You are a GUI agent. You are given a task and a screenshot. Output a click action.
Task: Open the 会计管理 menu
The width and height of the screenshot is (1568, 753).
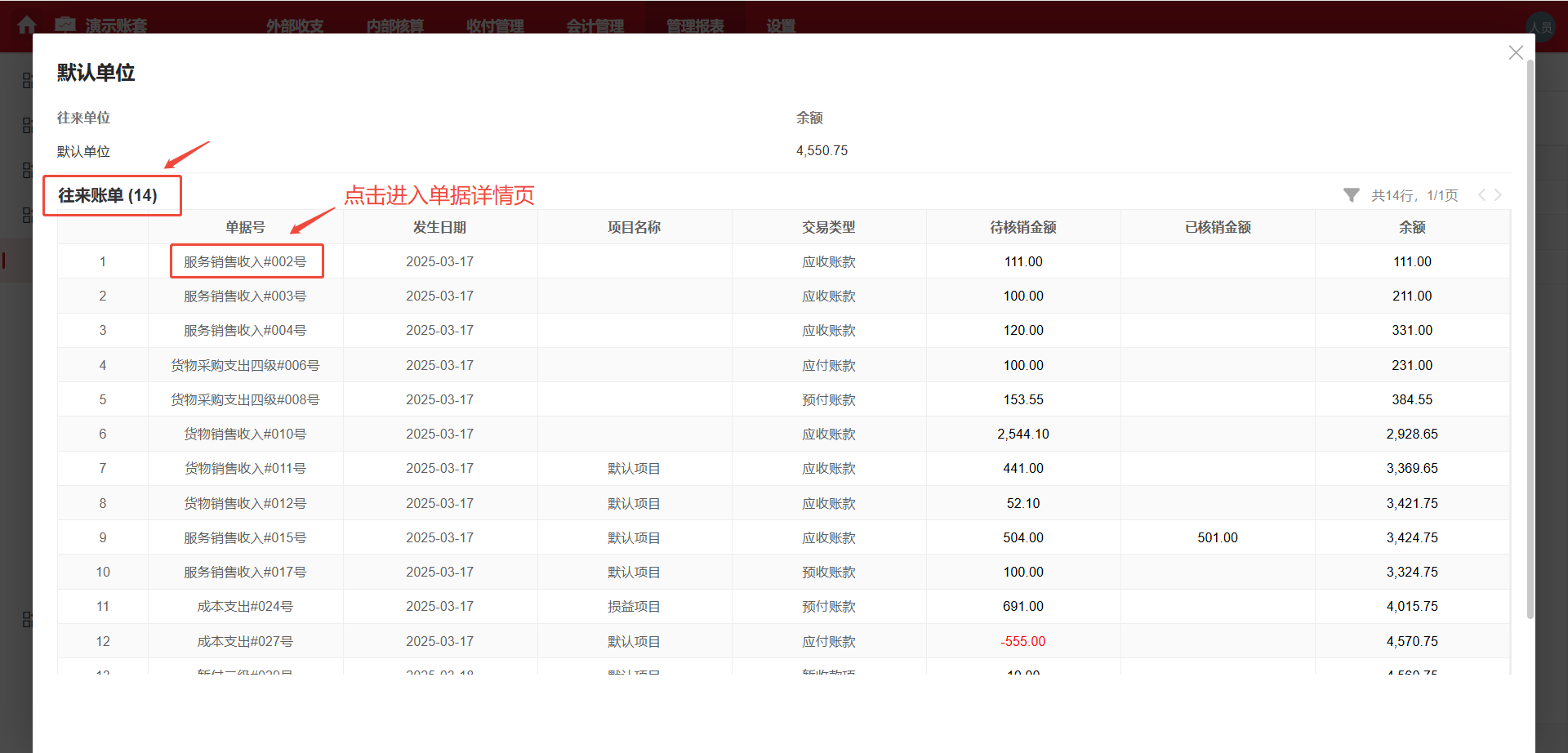tap(595, 25)
